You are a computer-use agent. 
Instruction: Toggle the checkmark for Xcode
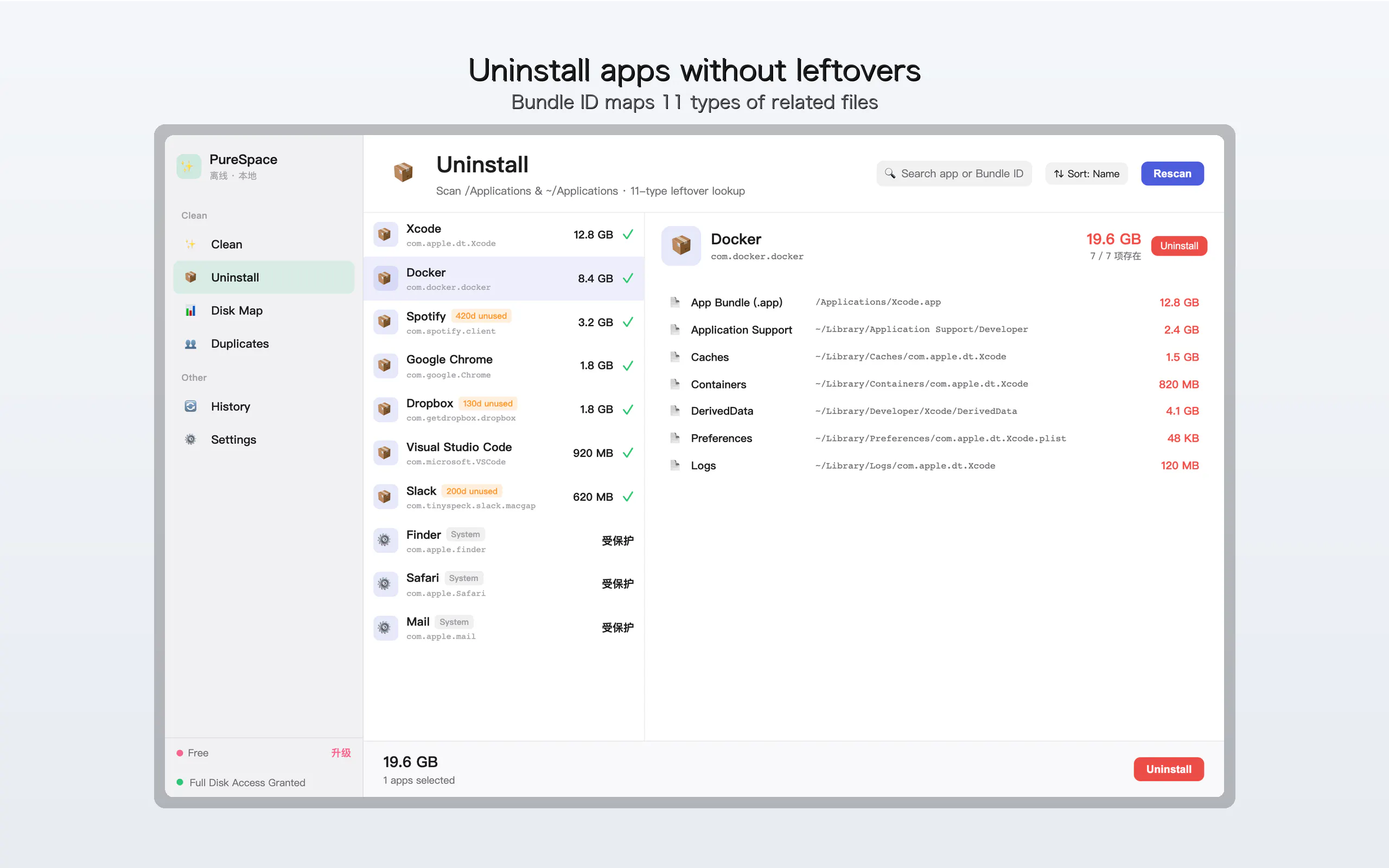click(628, 235)
